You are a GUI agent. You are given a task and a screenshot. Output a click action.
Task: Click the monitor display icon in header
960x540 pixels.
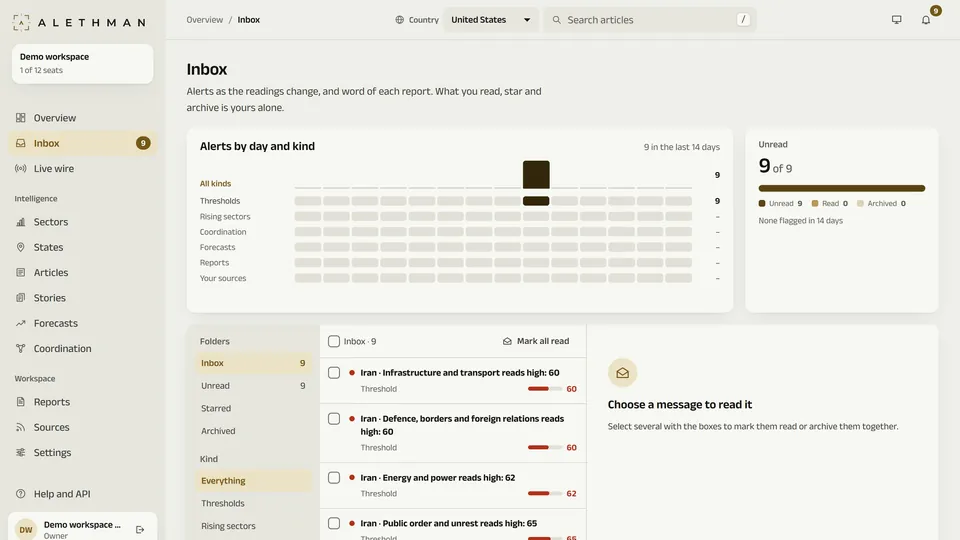pos(896,20)
